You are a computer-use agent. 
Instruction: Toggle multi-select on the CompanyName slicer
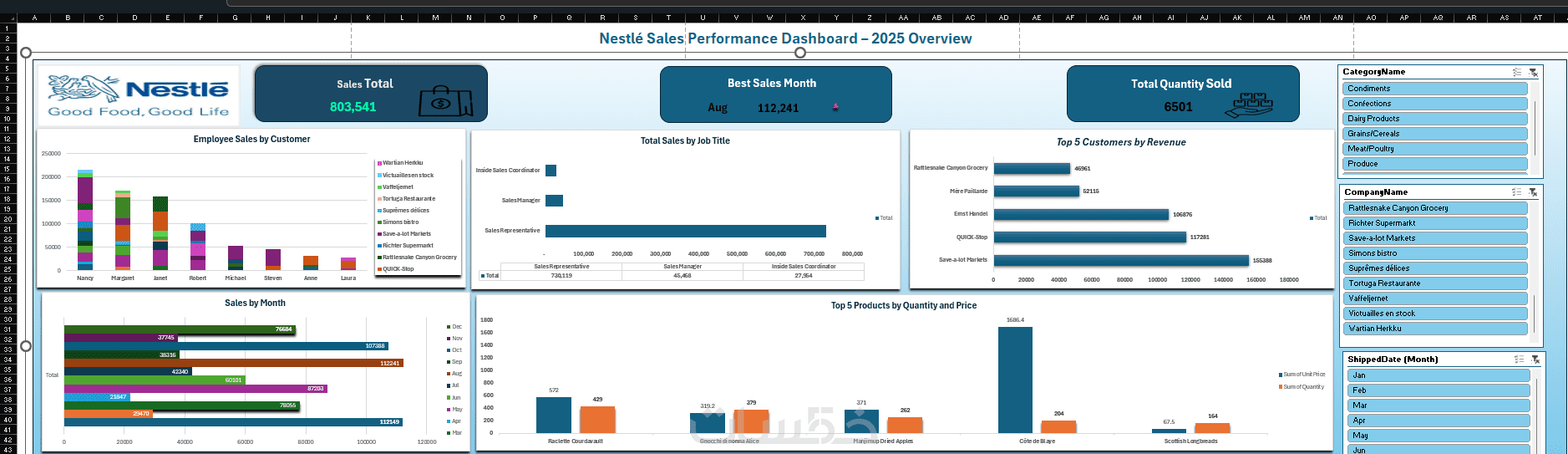point(1517,192)
